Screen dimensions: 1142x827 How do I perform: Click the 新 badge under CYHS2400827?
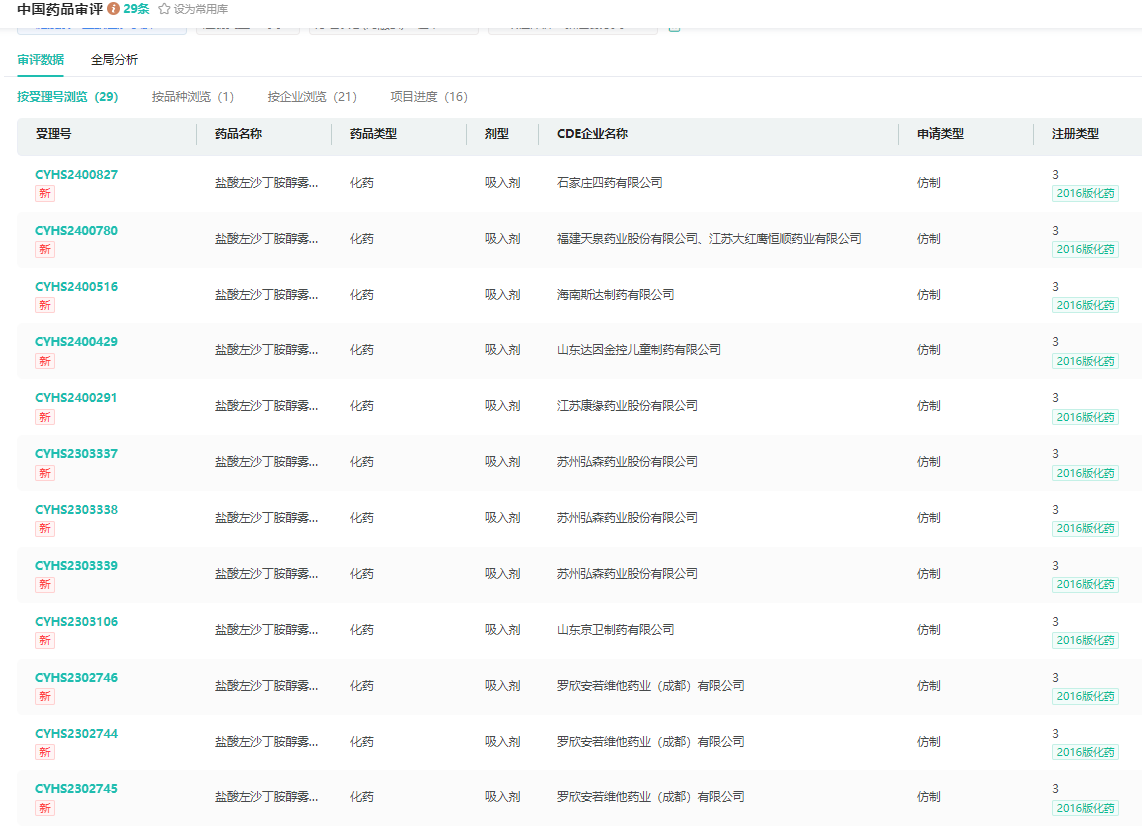coord(45,193)
